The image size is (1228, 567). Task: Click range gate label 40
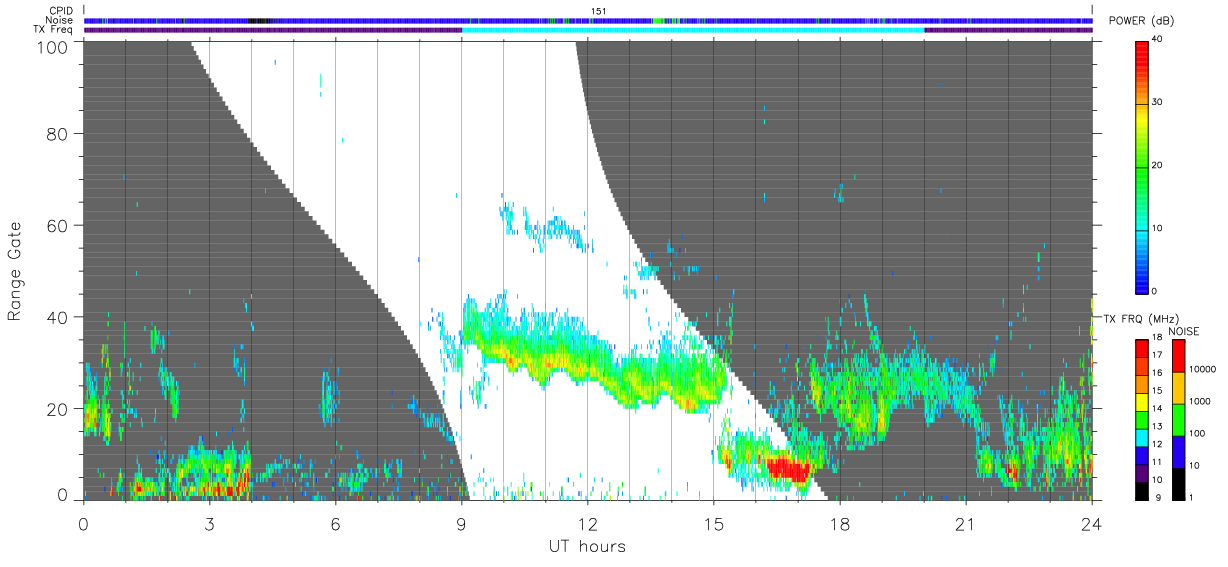(x=58, y=317)
